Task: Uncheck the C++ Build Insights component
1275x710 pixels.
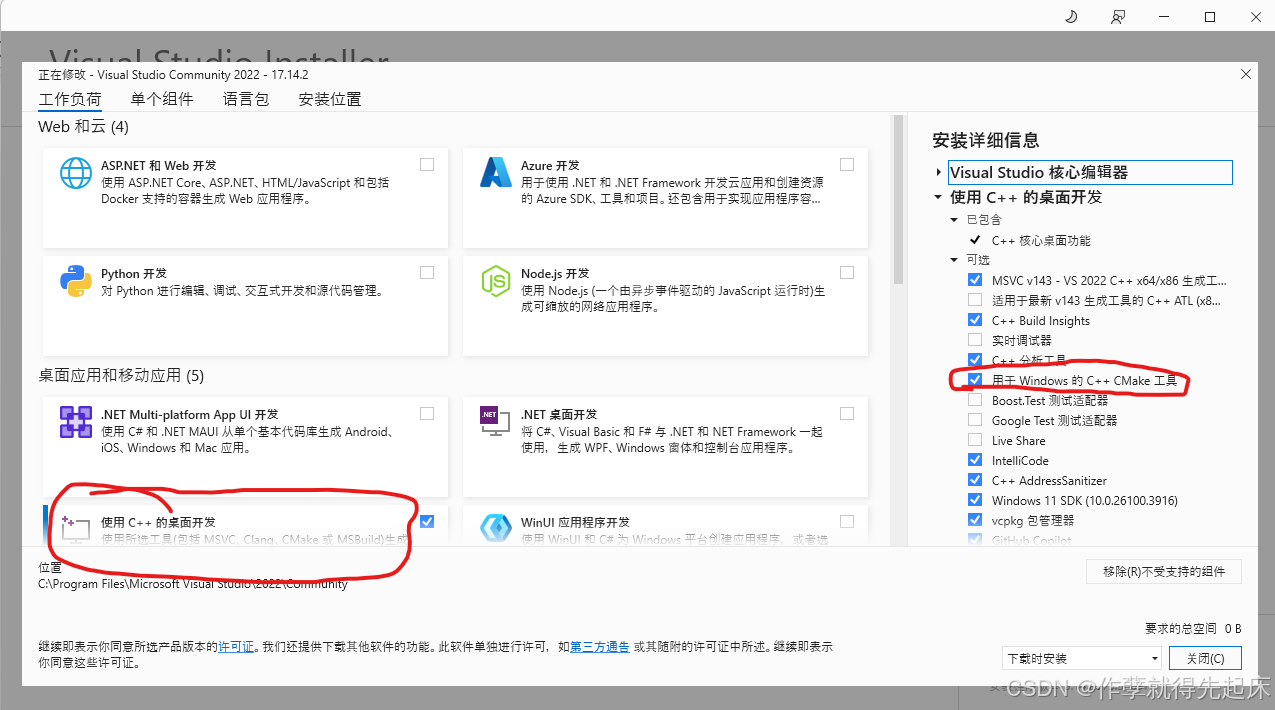Action: (x=975, y=320)
